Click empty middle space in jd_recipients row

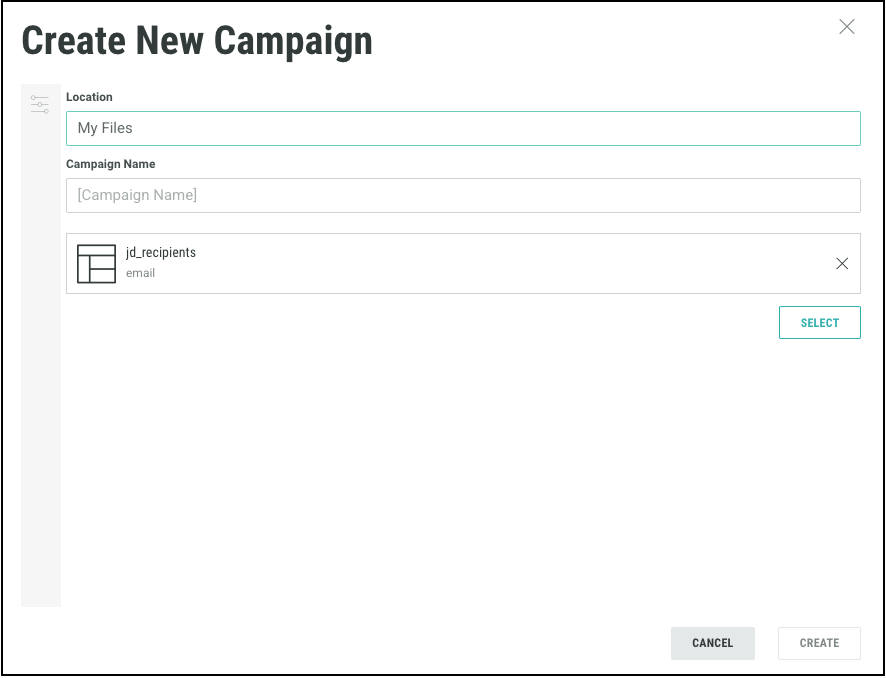tap(500, 264)
